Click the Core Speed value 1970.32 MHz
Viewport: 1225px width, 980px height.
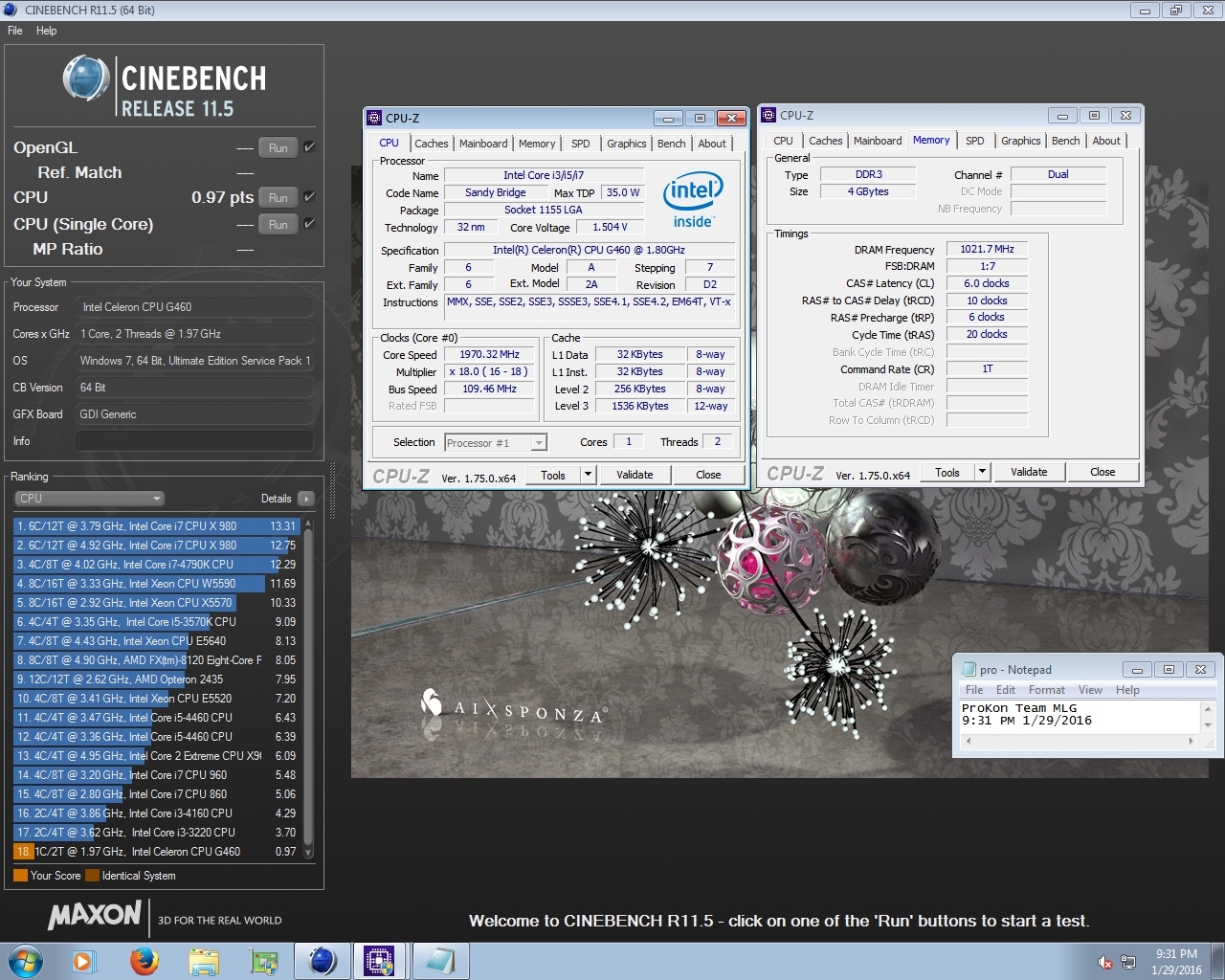489,354
